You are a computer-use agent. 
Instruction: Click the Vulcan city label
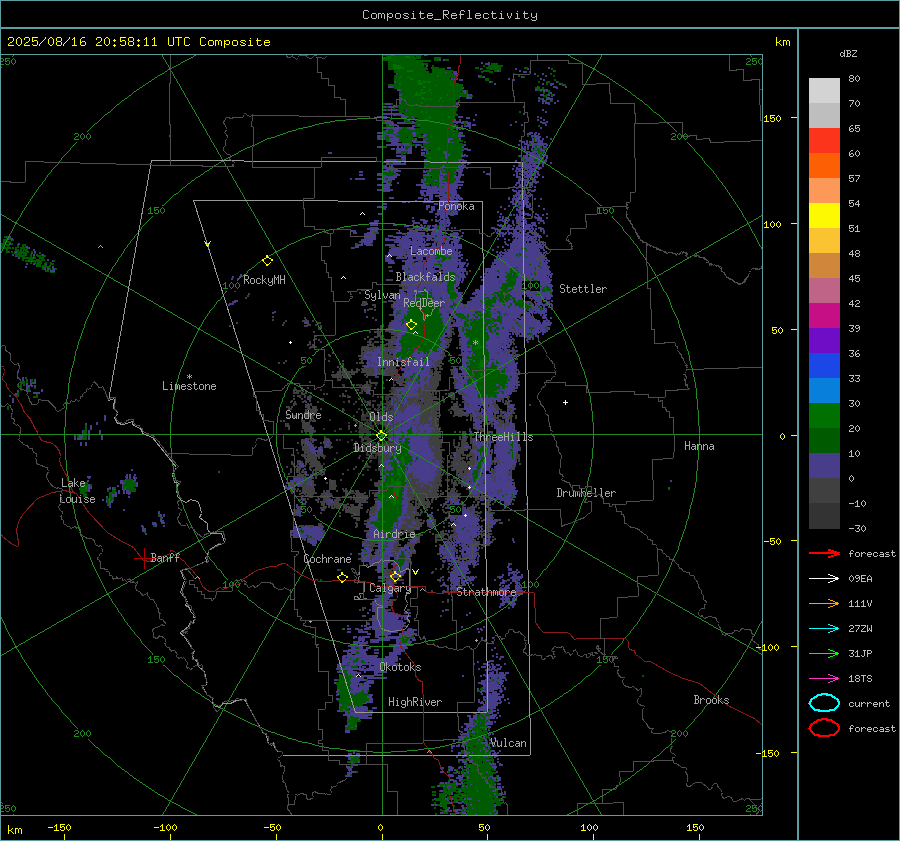[508, 743]
